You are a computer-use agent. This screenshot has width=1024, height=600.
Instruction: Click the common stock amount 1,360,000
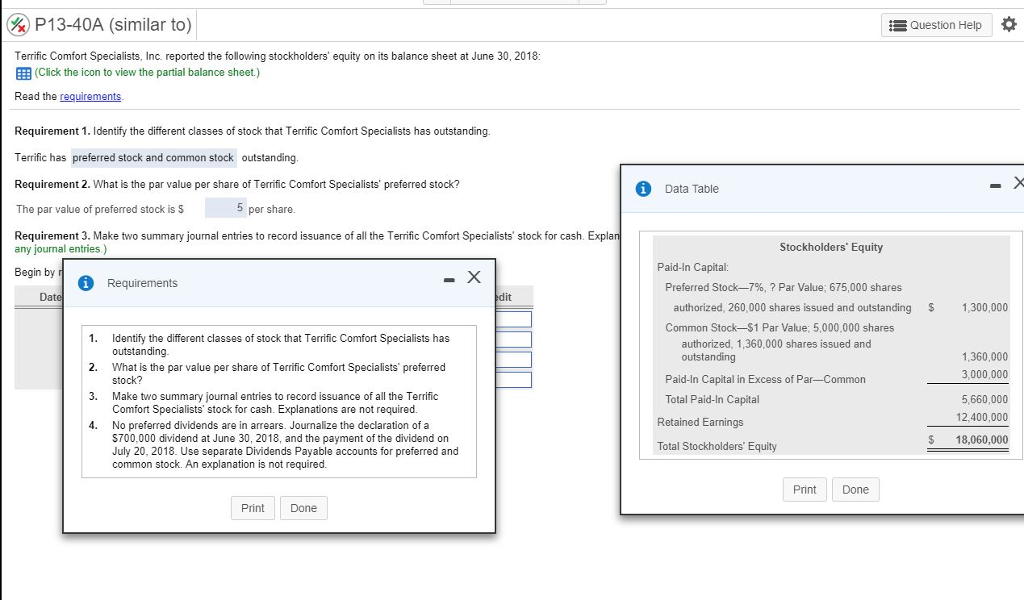point(985,356)
